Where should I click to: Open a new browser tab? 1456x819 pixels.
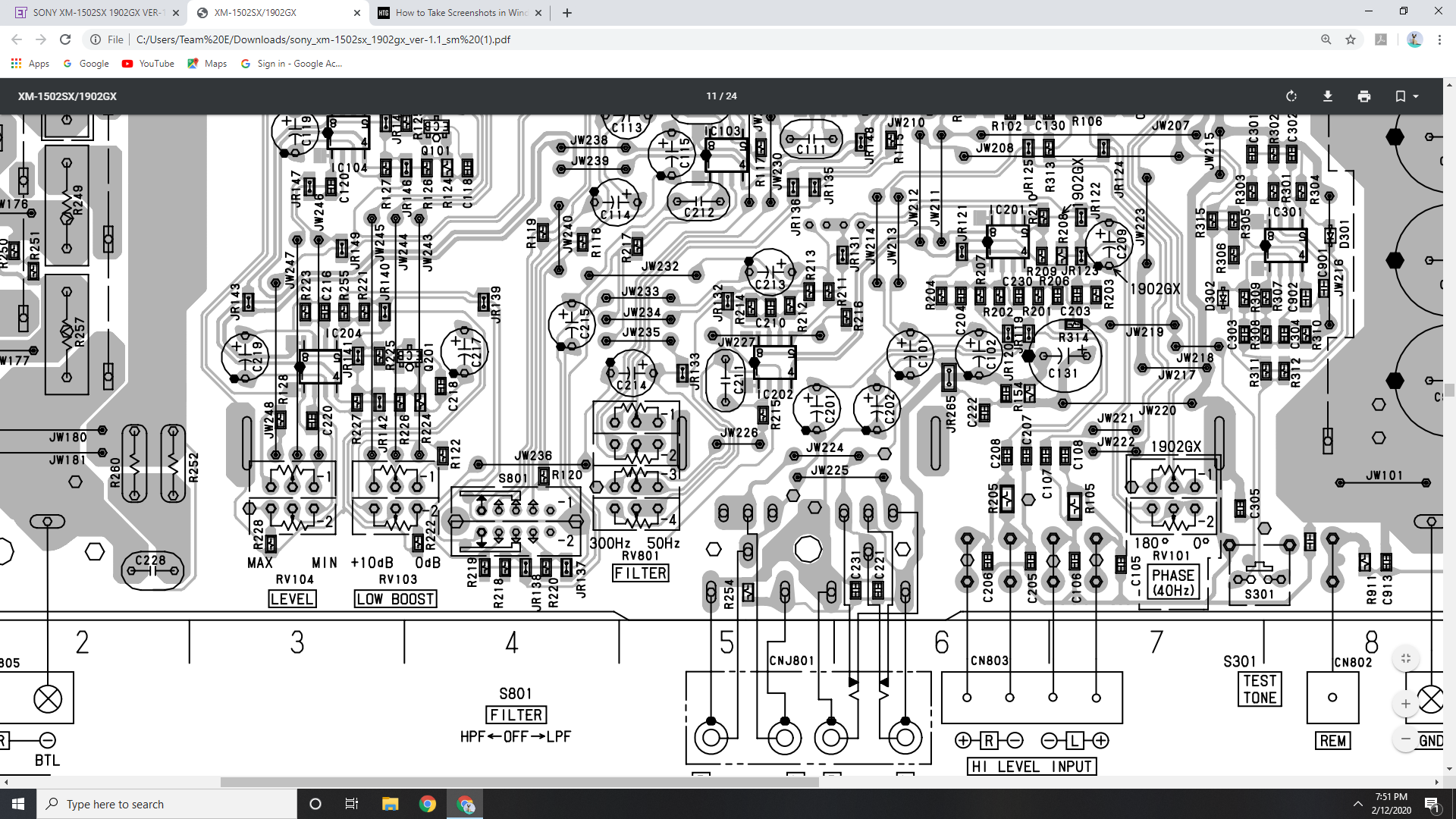(x=567, y=13)
